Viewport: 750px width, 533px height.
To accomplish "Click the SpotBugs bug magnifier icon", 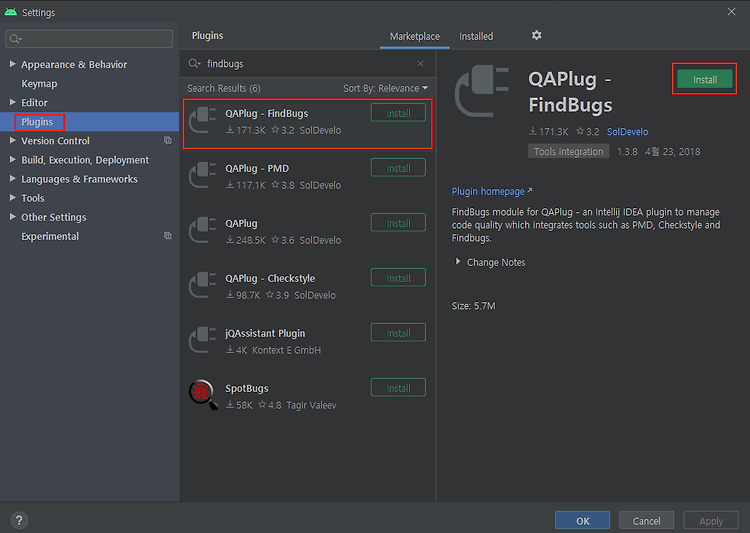I will 203,395.
